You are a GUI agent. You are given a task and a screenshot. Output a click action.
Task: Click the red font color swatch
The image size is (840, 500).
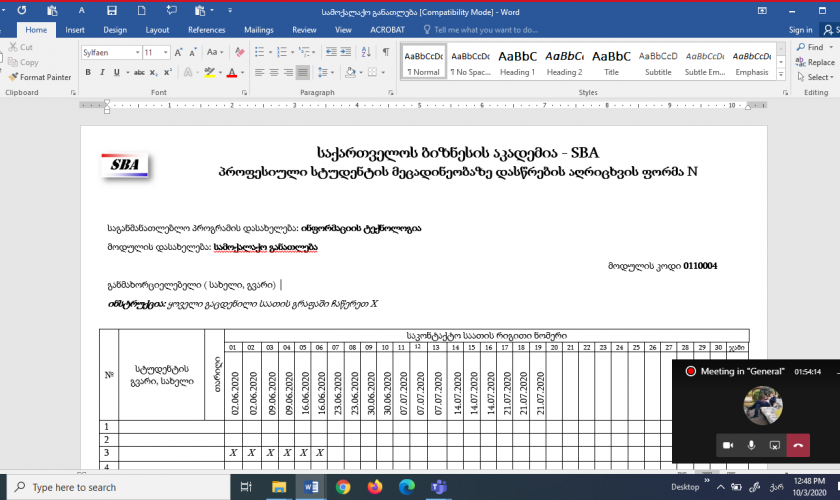tap(232, 73)
